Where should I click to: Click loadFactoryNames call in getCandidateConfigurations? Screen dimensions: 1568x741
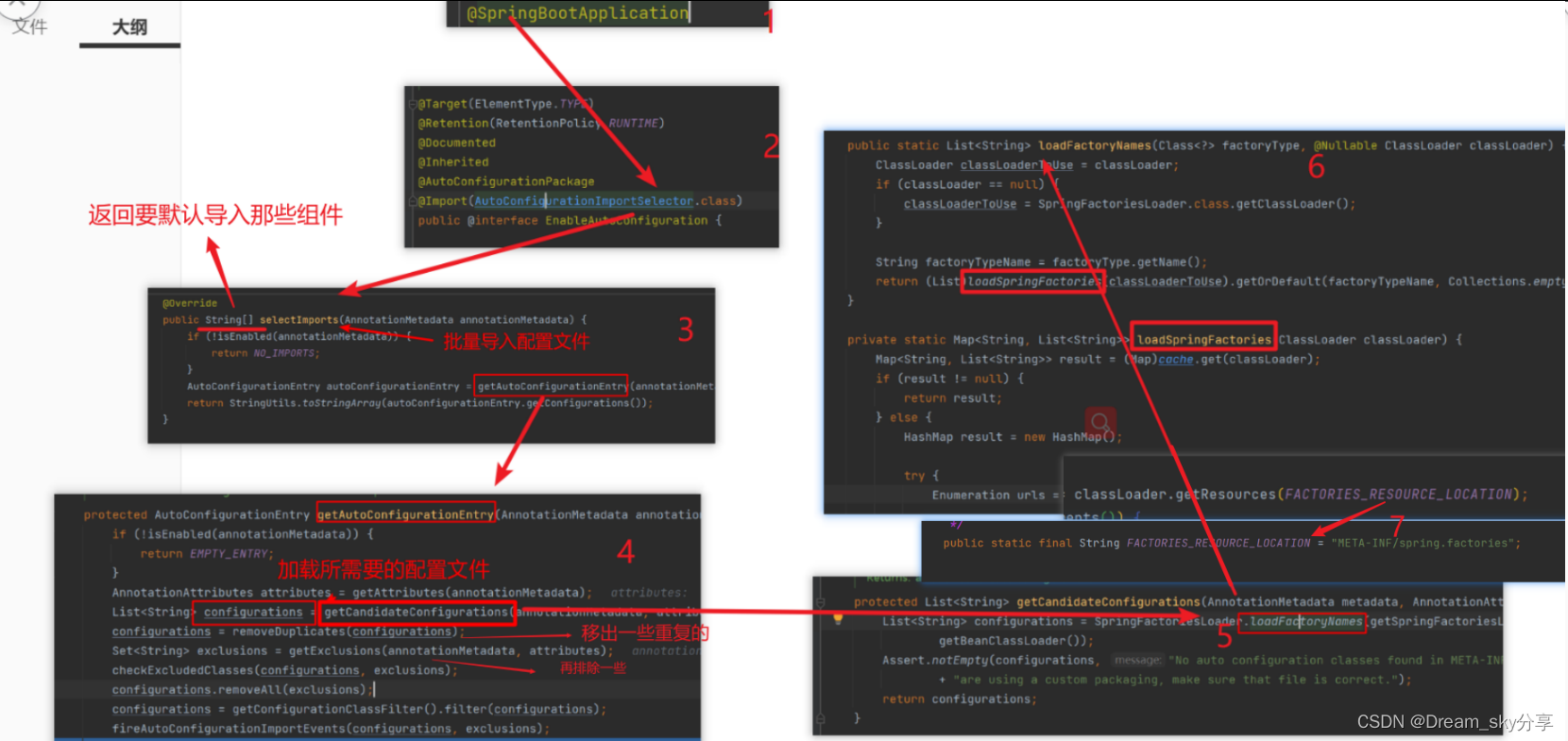[x=1305, y=621]
